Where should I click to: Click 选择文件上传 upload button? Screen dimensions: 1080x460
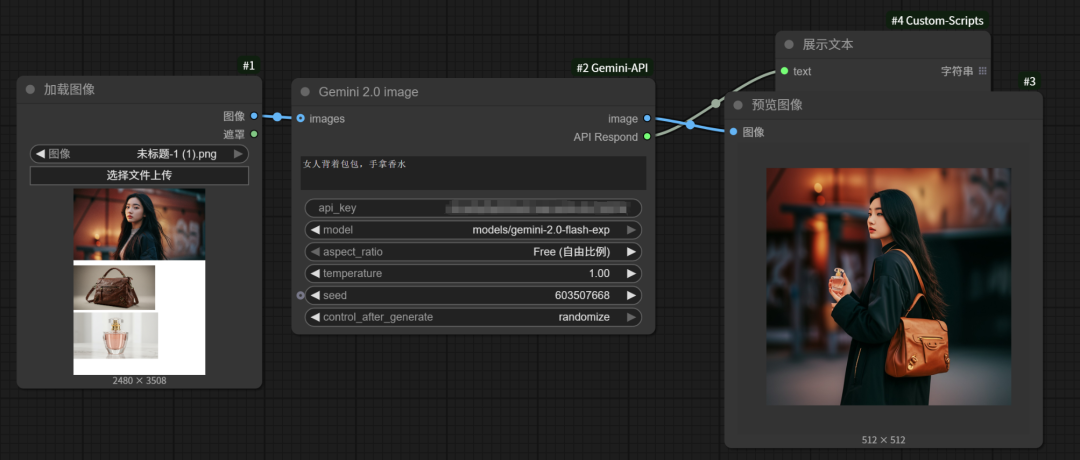(x=139, y=176)
